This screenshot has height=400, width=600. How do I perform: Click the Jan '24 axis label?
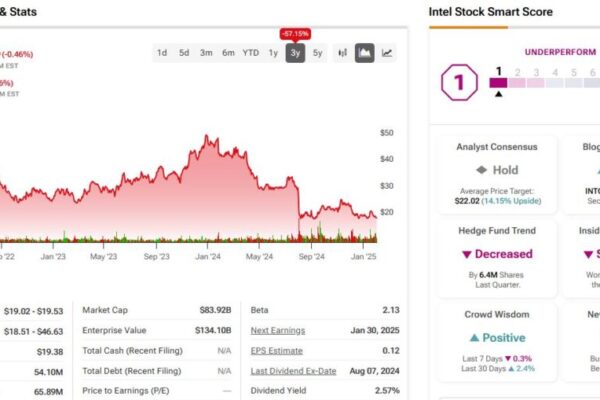point(208,256)
